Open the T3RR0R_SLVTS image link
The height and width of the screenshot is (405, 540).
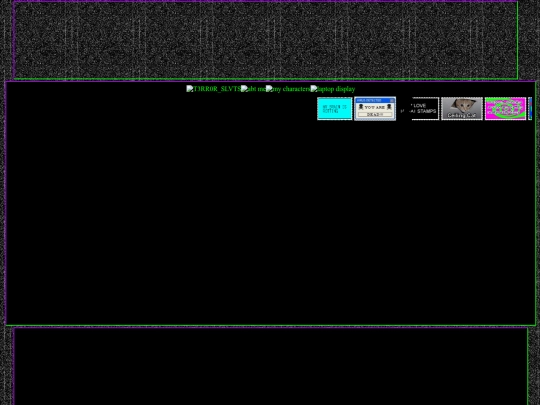214,89
